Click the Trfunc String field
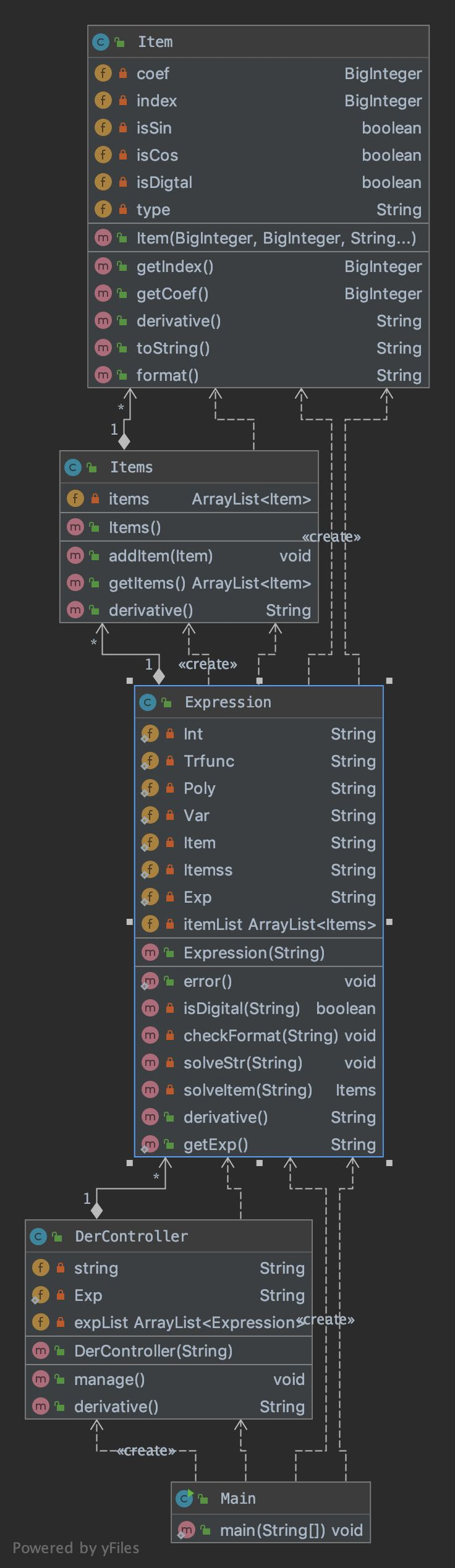Viewport: 455px width, 1568px height. 258,761
